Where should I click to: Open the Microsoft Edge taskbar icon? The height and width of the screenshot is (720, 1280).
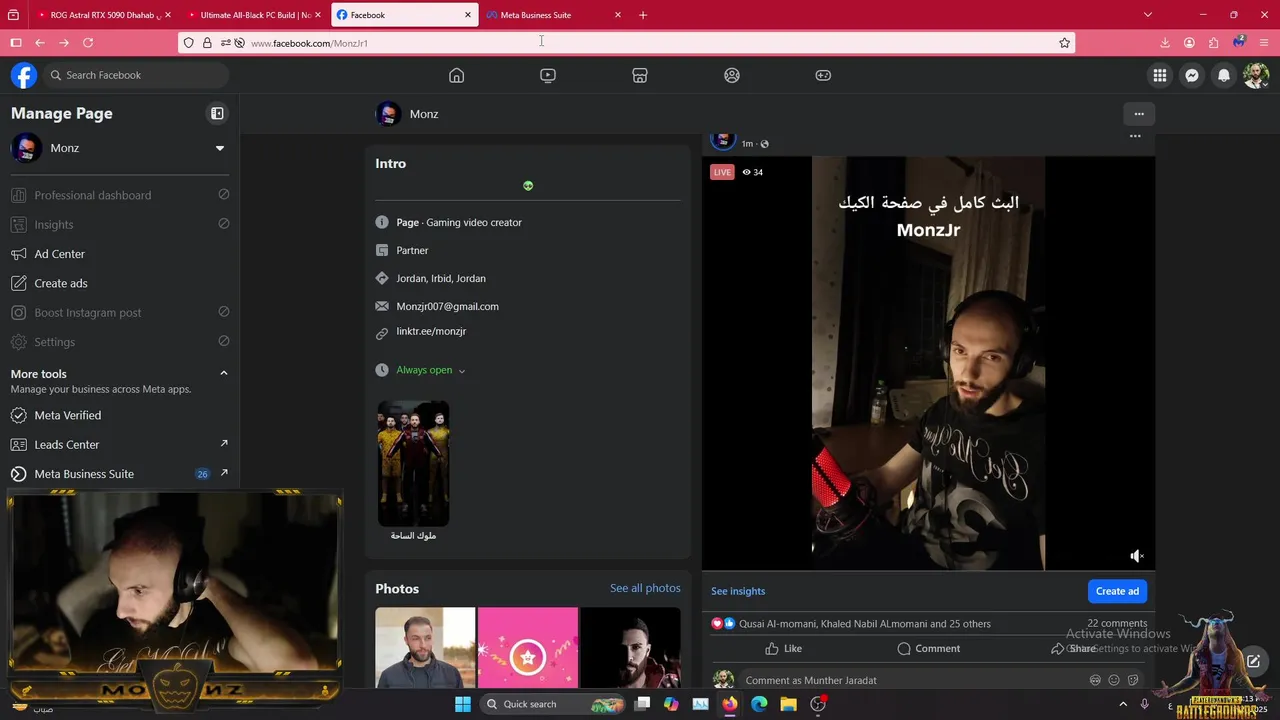(x=759, y=704)
